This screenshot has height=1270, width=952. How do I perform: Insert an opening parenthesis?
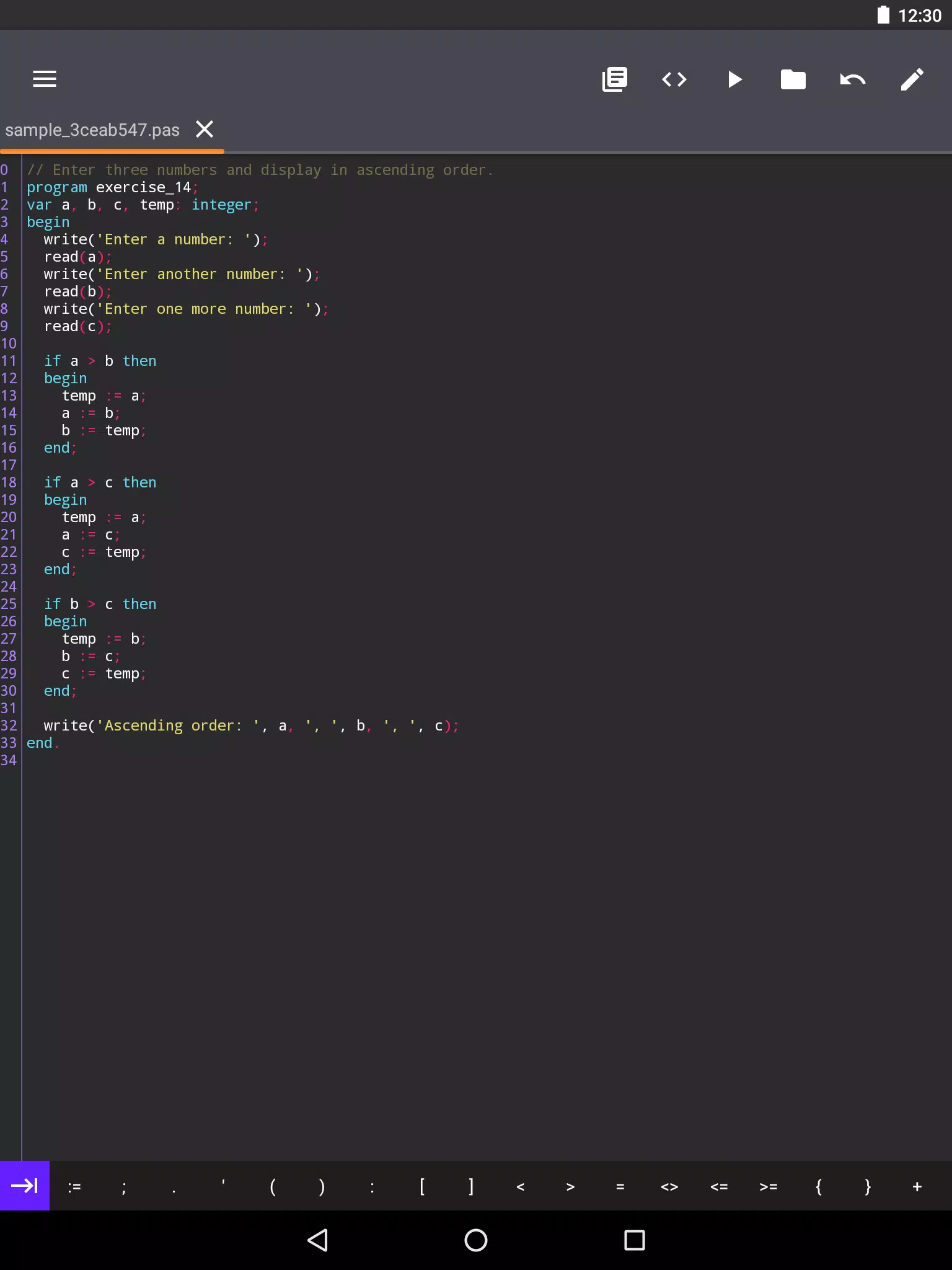tap(273, 1187)
